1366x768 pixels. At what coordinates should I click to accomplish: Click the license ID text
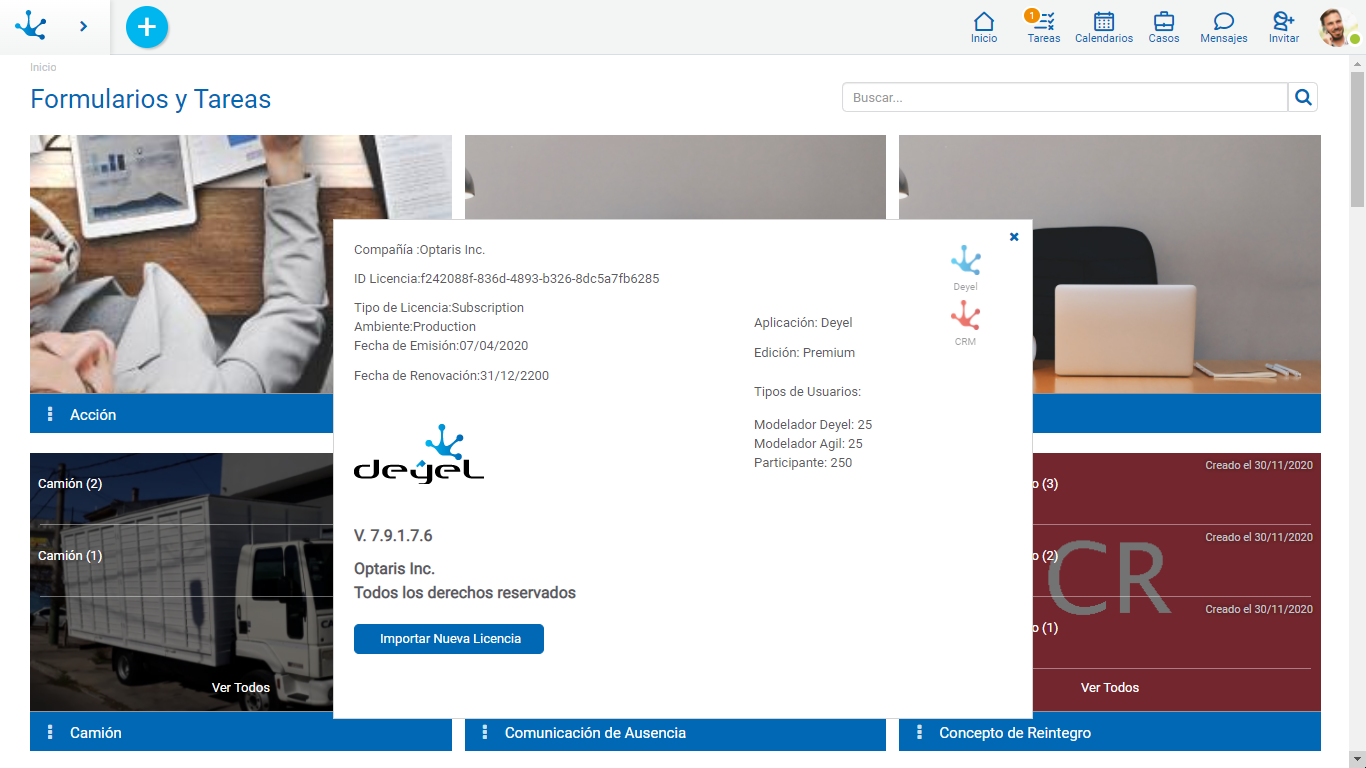point(506,279)
